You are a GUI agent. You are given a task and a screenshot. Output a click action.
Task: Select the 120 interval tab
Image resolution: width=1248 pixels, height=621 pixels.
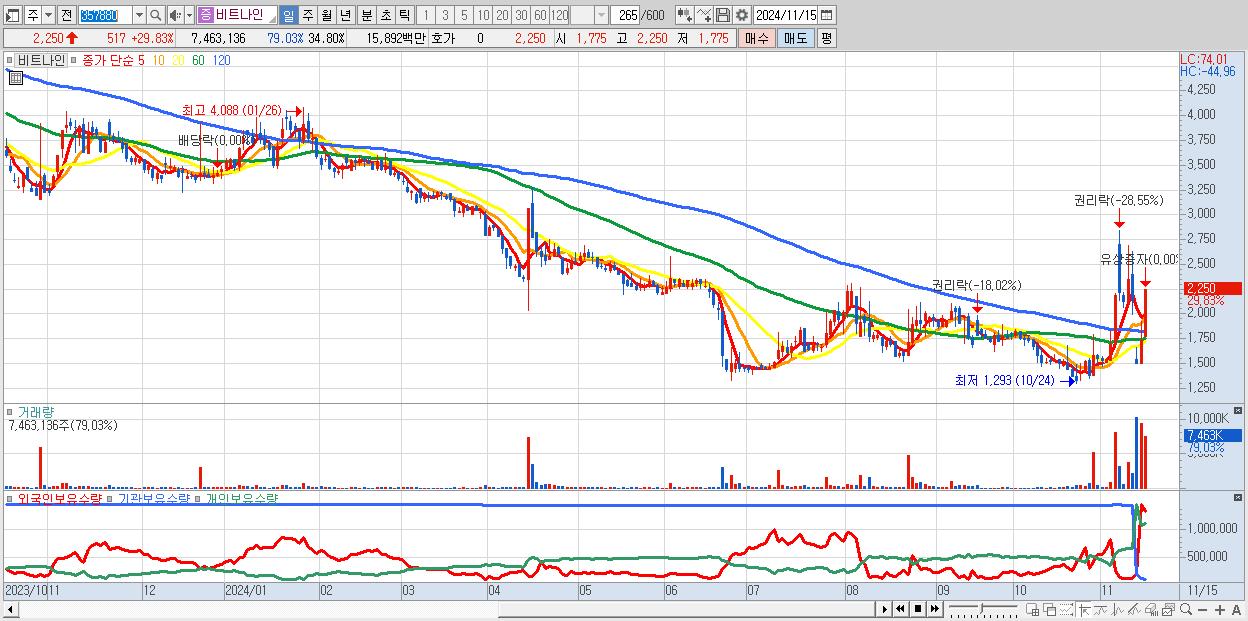560,15
